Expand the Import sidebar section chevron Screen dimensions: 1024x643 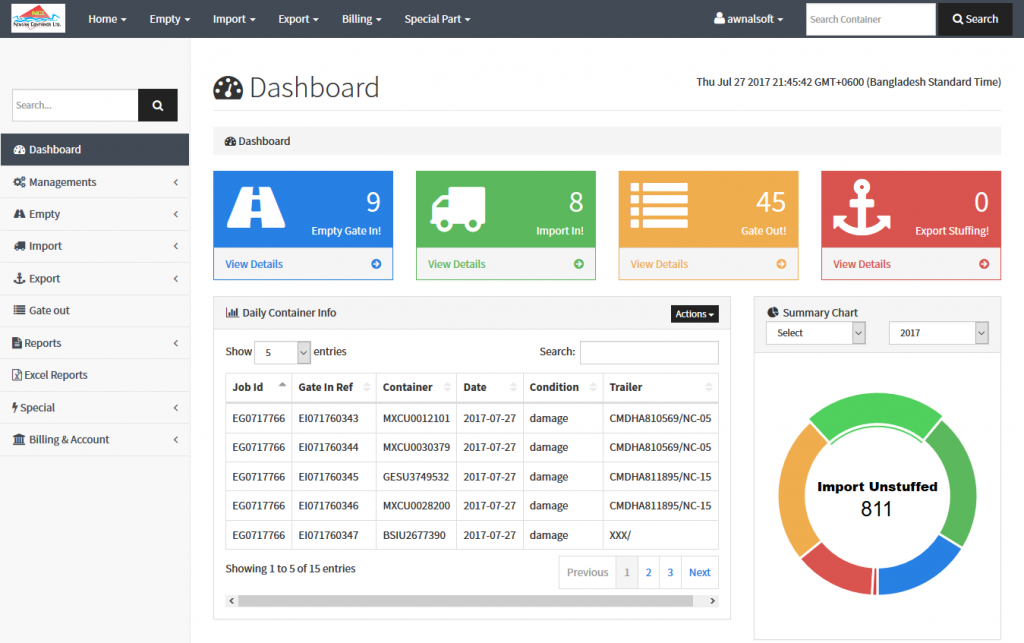(x=176, y=246)
